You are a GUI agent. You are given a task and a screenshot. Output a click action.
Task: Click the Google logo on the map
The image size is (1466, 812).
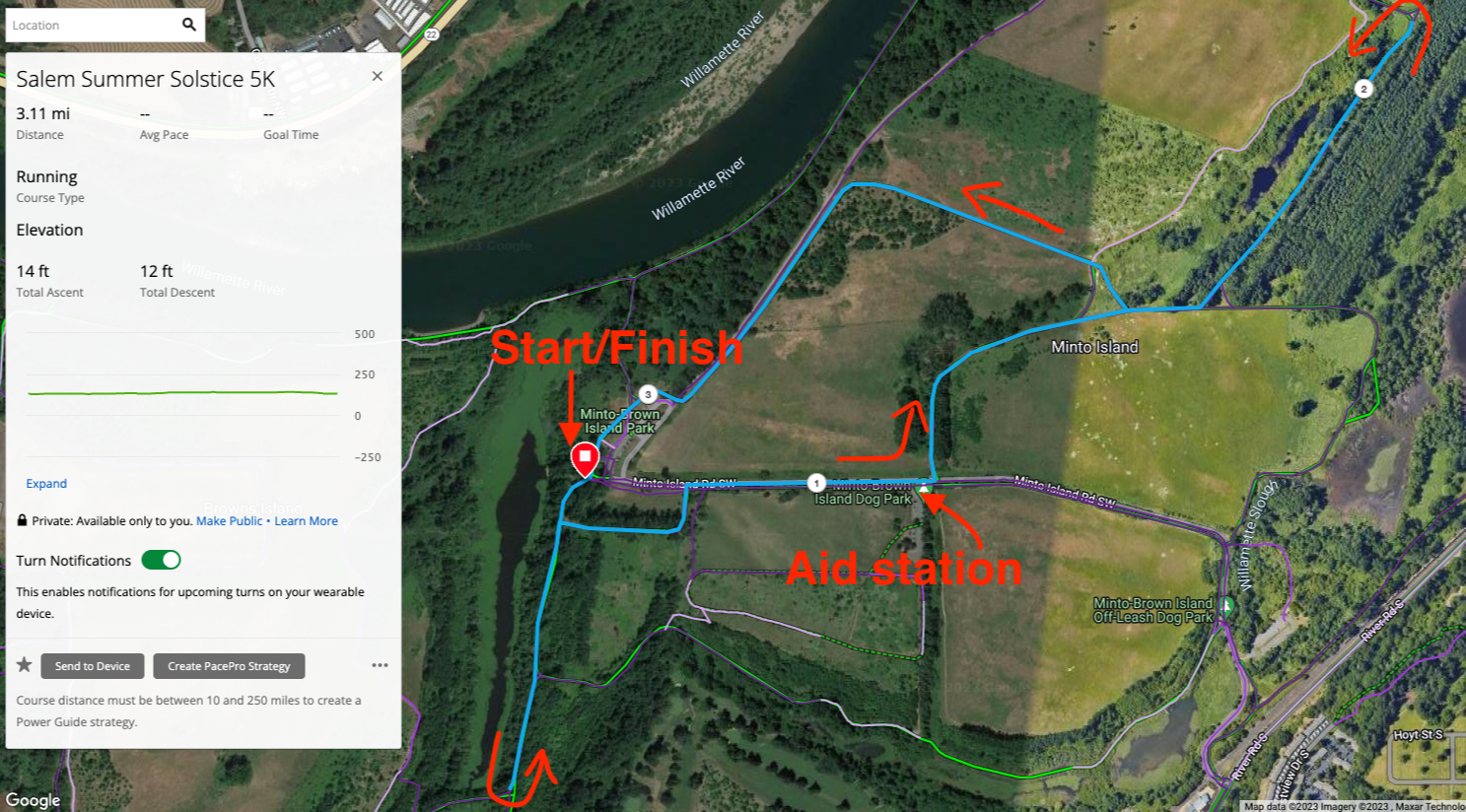click(34, 800)
